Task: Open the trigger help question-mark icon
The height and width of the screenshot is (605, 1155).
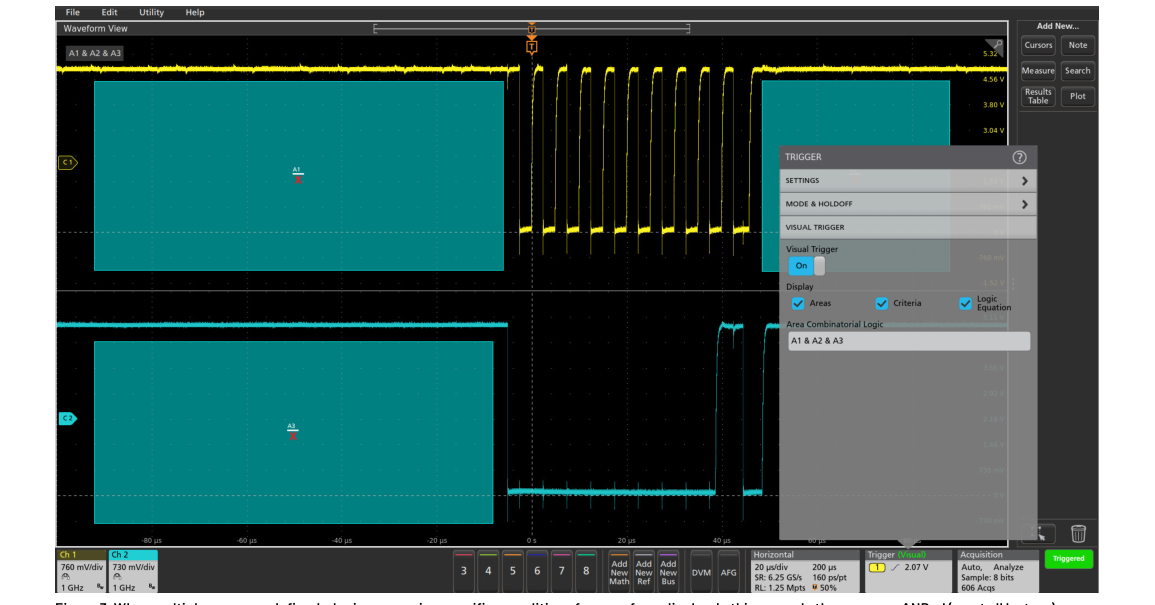Action: (x=1019, y=157)
